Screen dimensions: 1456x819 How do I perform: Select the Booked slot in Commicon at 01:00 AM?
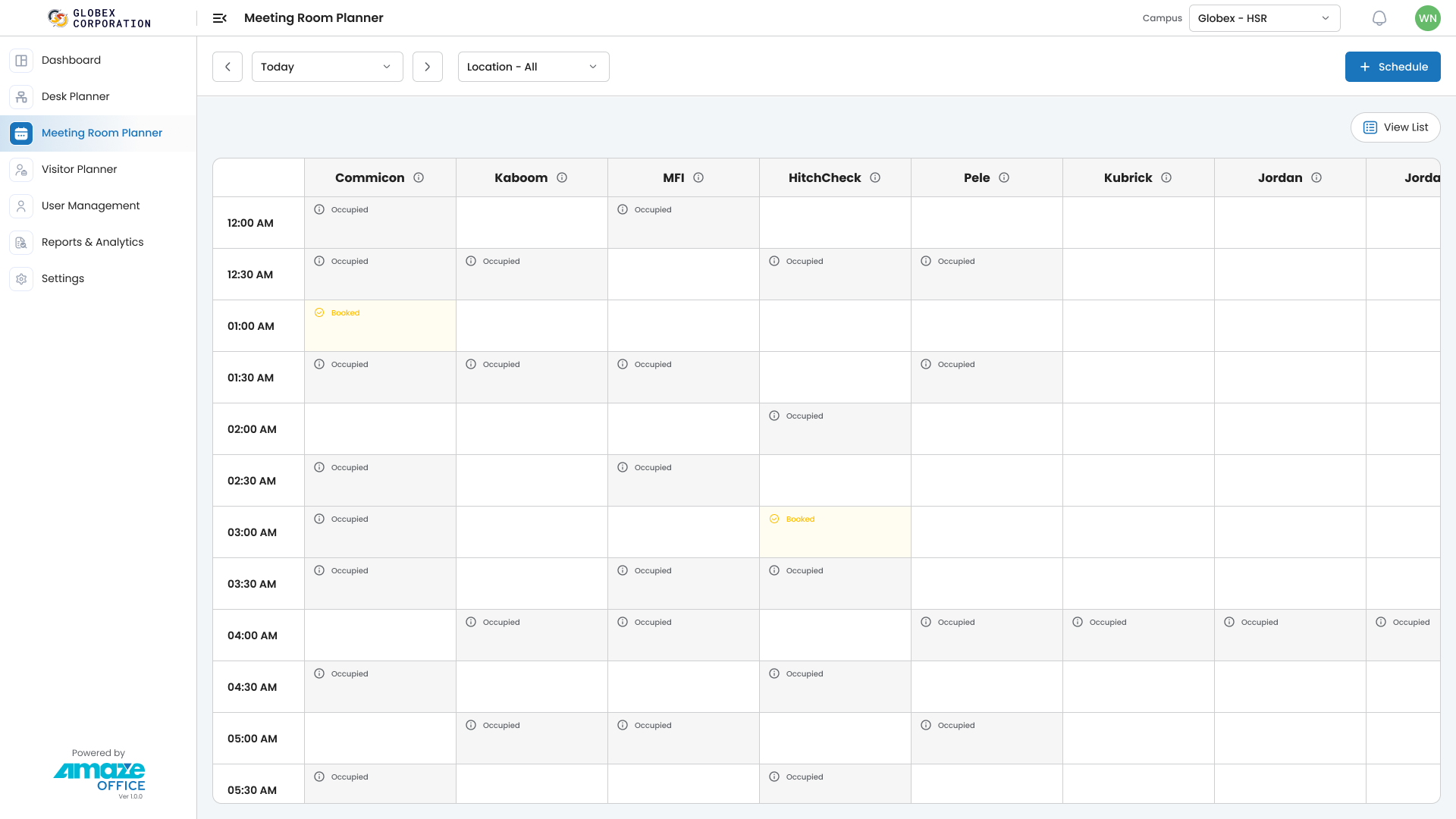pyautogui.click(x=380, y=325)
